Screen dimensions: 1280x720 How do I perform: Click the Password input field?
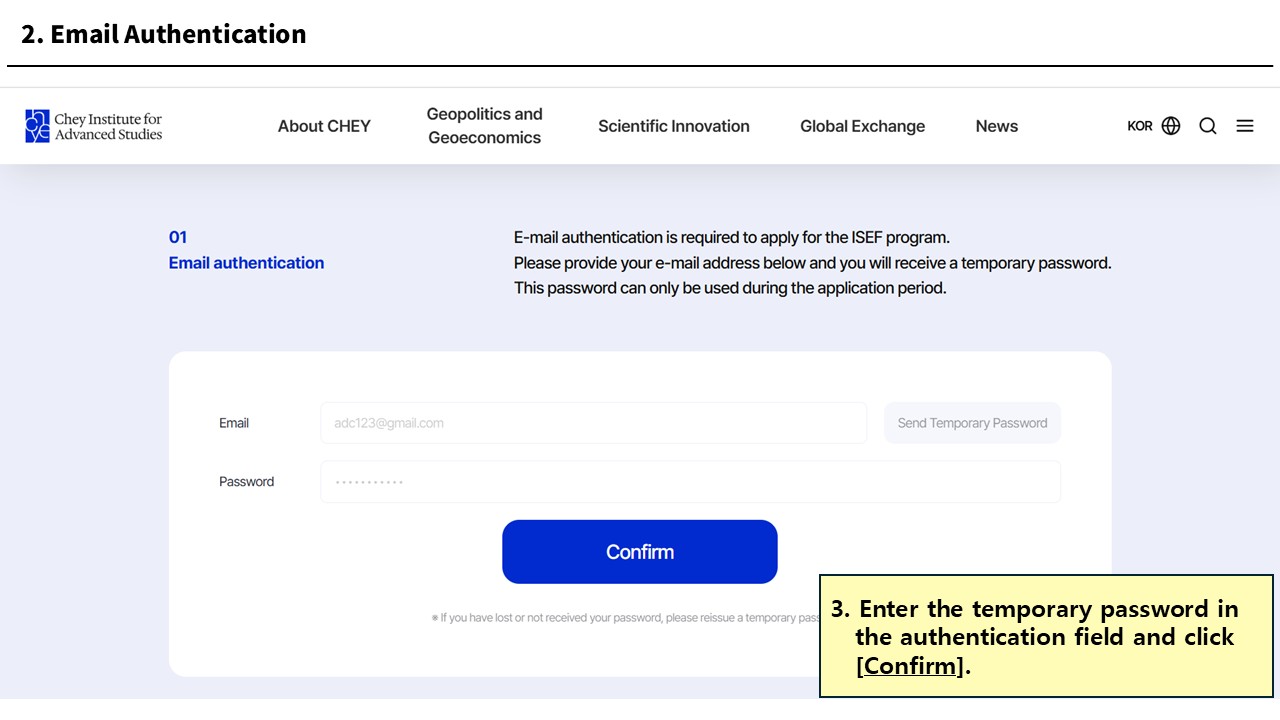tap(690, 482)
